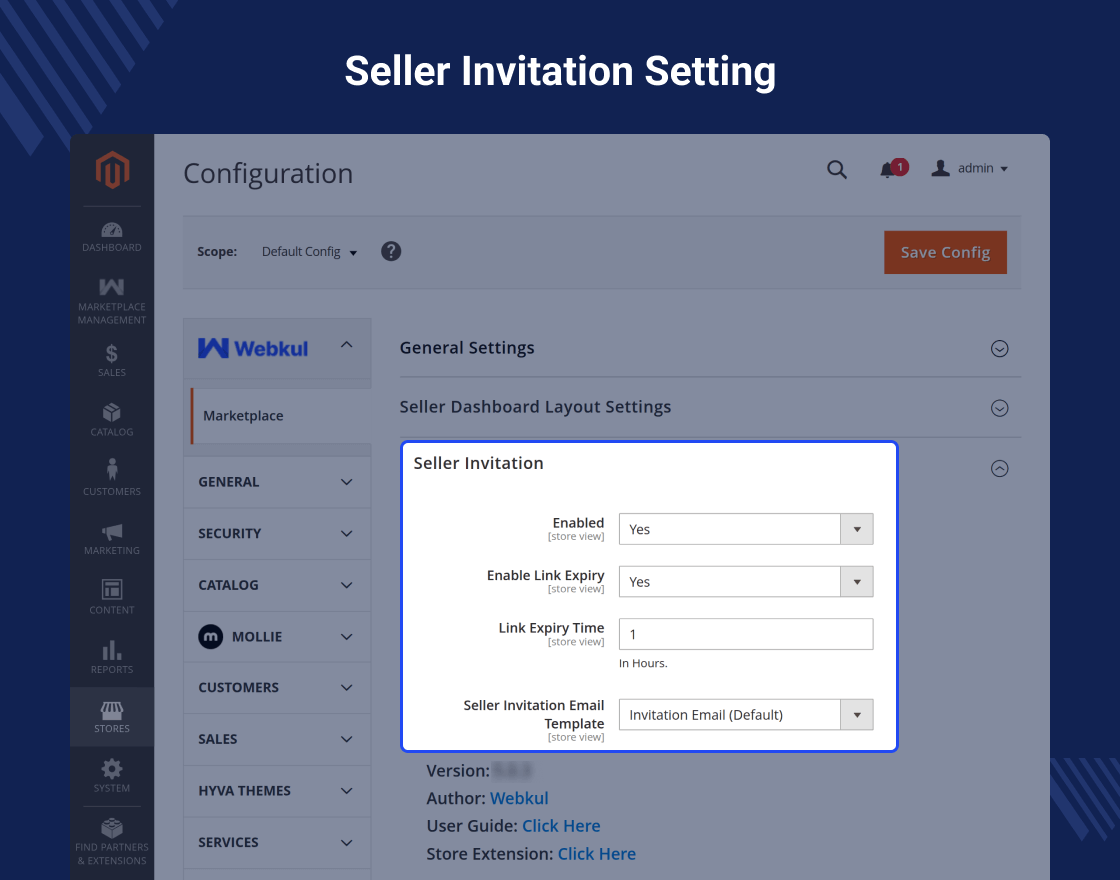
Task: Collapse the Seller Invitation section arrow
Action: 999,469
